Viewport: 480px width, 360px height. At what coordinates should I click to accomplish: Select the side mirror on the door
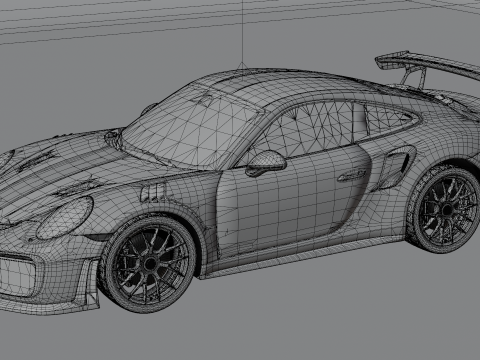click(x=266, y=163)
